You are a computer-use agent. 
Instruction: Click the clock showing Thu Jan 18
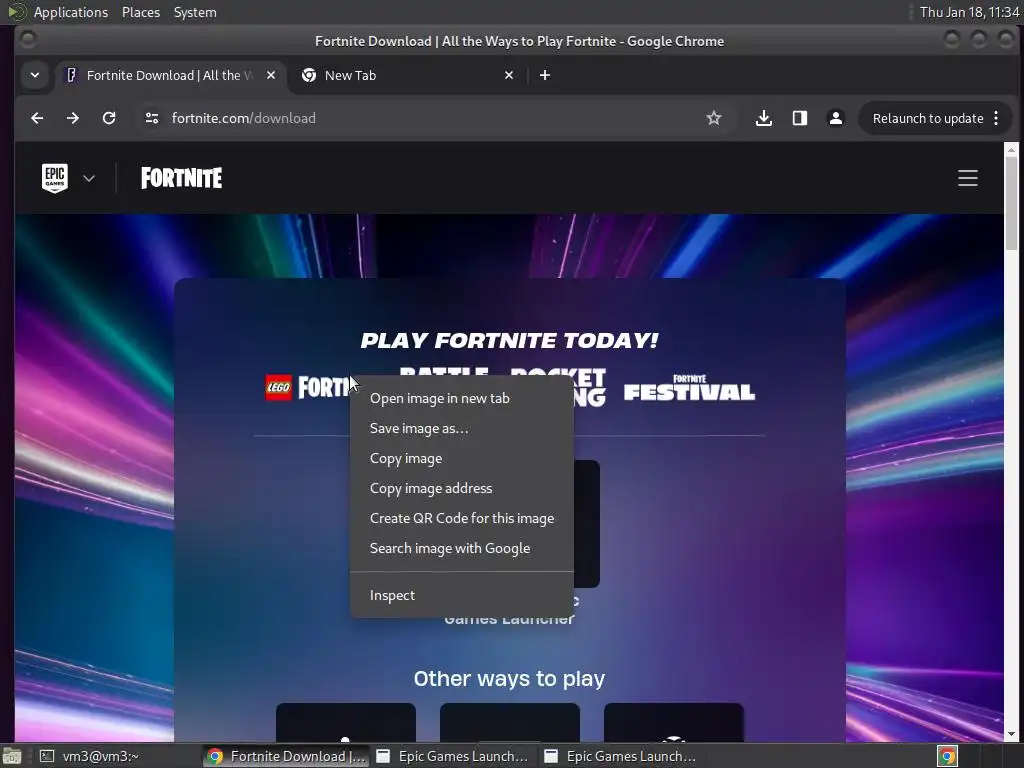(x=969, y=12)
